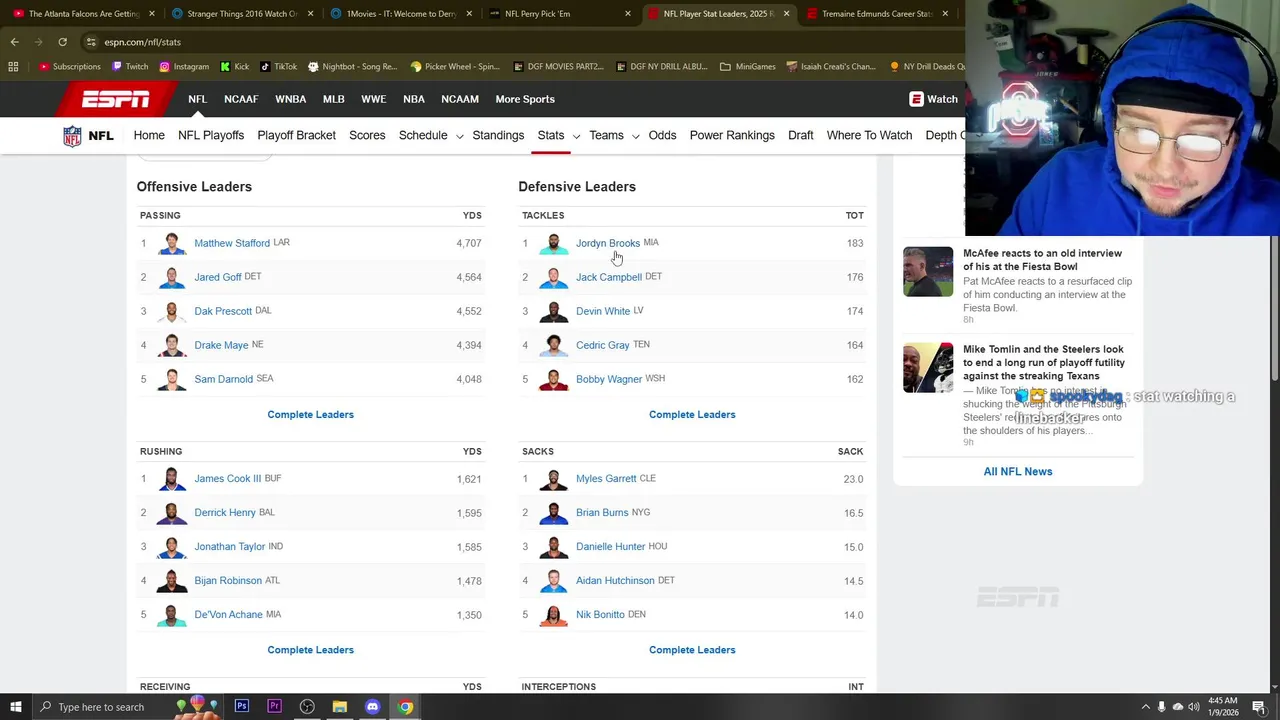Screen dimensions: 1280x720
Task: Open the Nightbot Song Requests bookmark
Action: pyautogui.click(x=353, y=67)
